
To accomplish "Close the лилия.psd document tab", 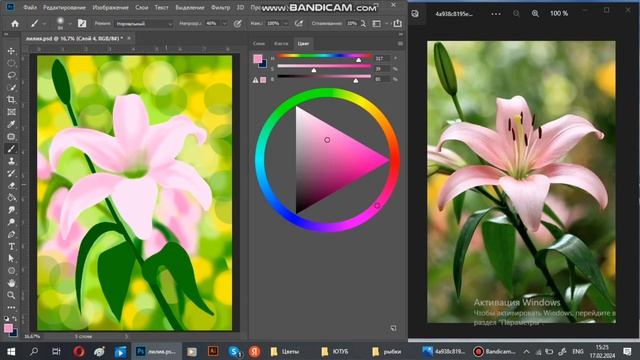I will tap(129, 38).
